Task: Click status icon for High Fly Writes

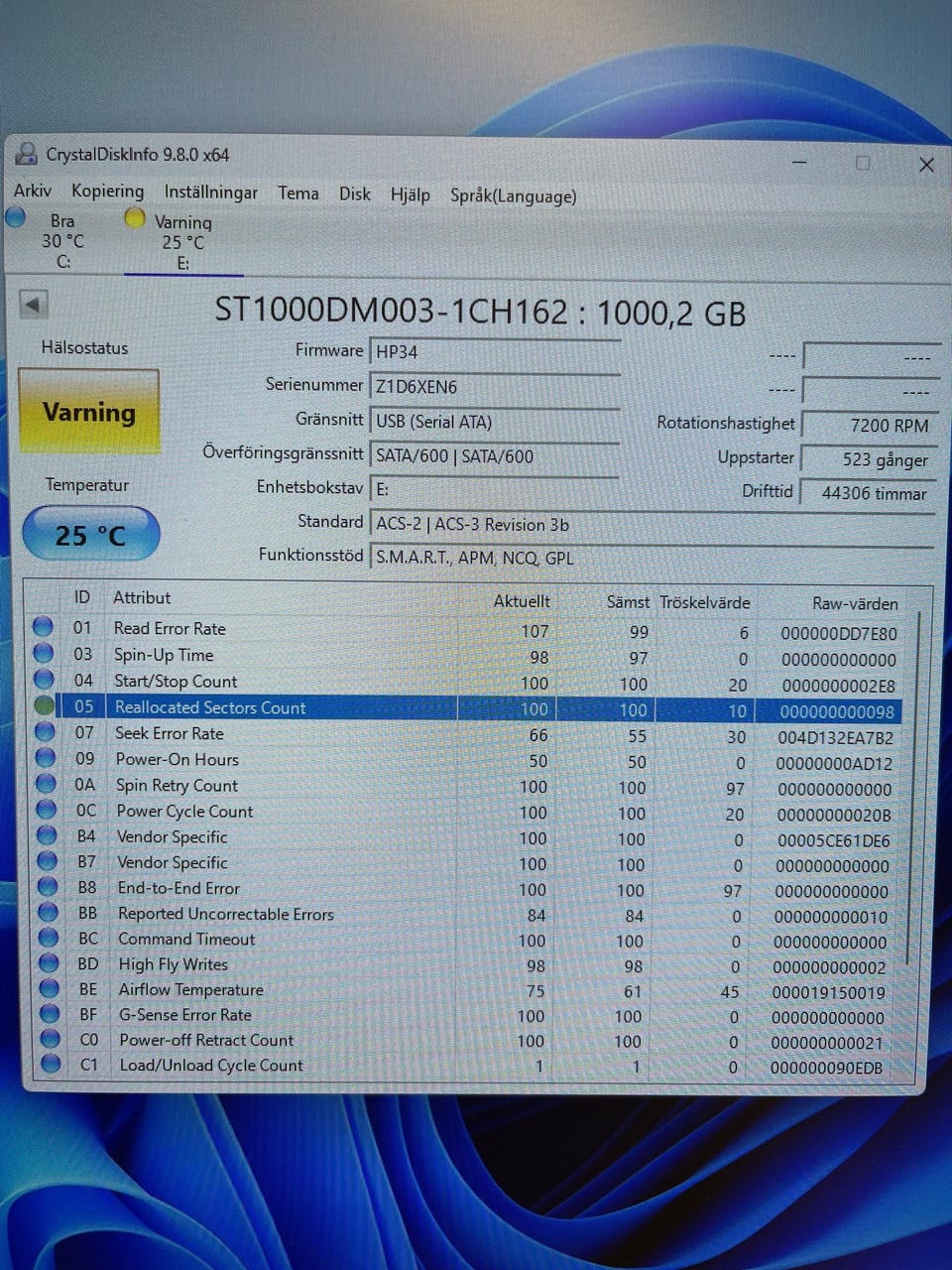Action: tap(50, 963)
